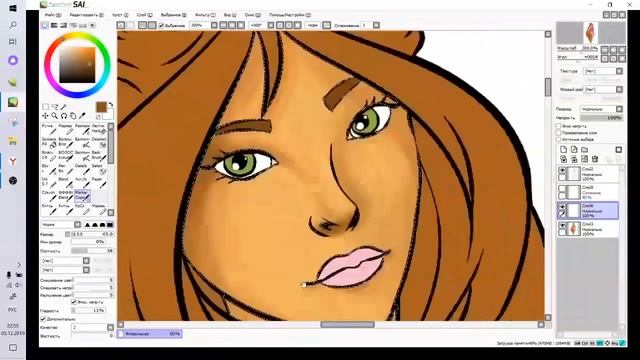Image resolution: width=640 pixels, height=360 pixels.
Task: Delete the selected layer with trash icon
Action: (x=595, y=159)
